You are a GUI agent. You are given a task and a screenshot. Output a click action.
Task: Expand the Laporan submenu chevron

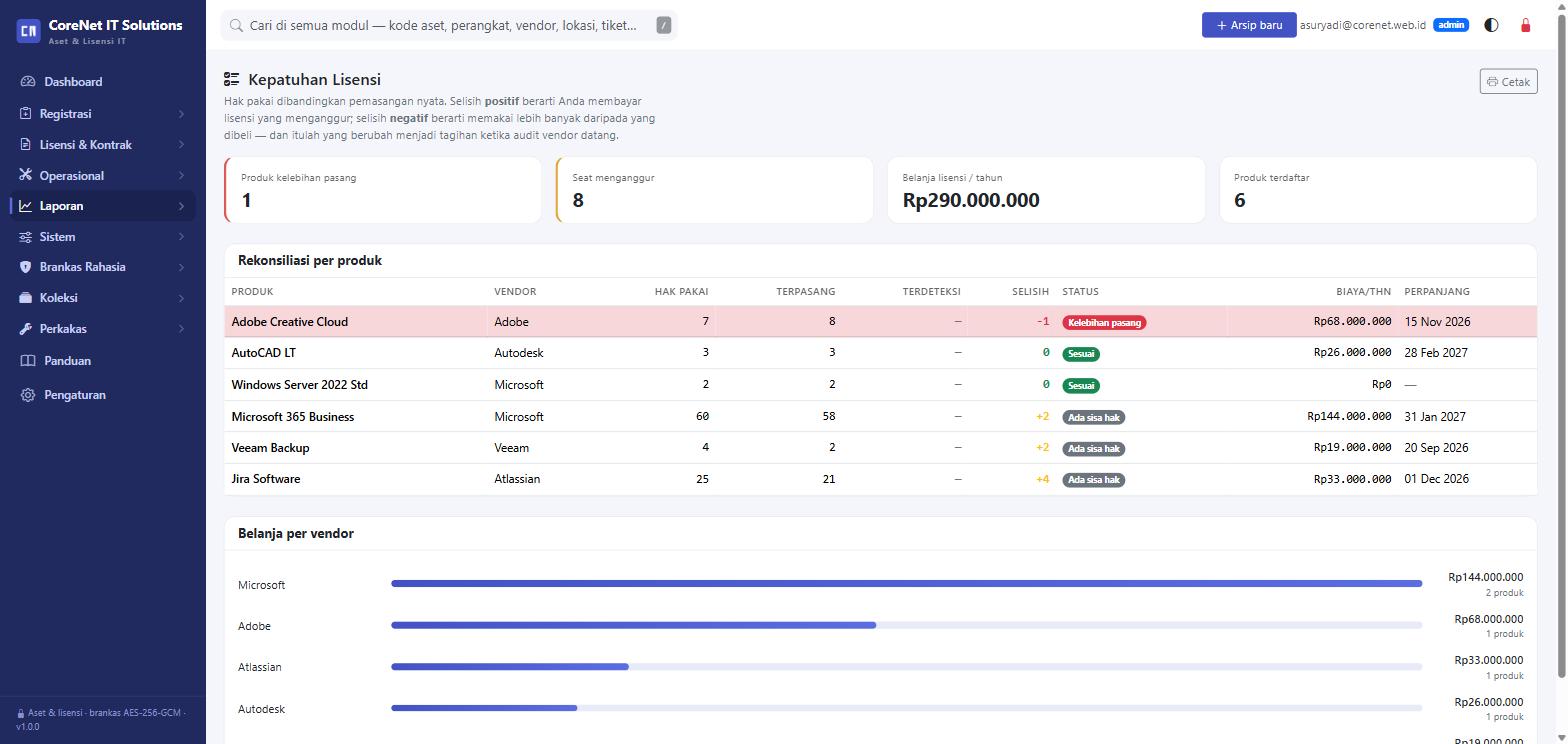coord(181,206)
